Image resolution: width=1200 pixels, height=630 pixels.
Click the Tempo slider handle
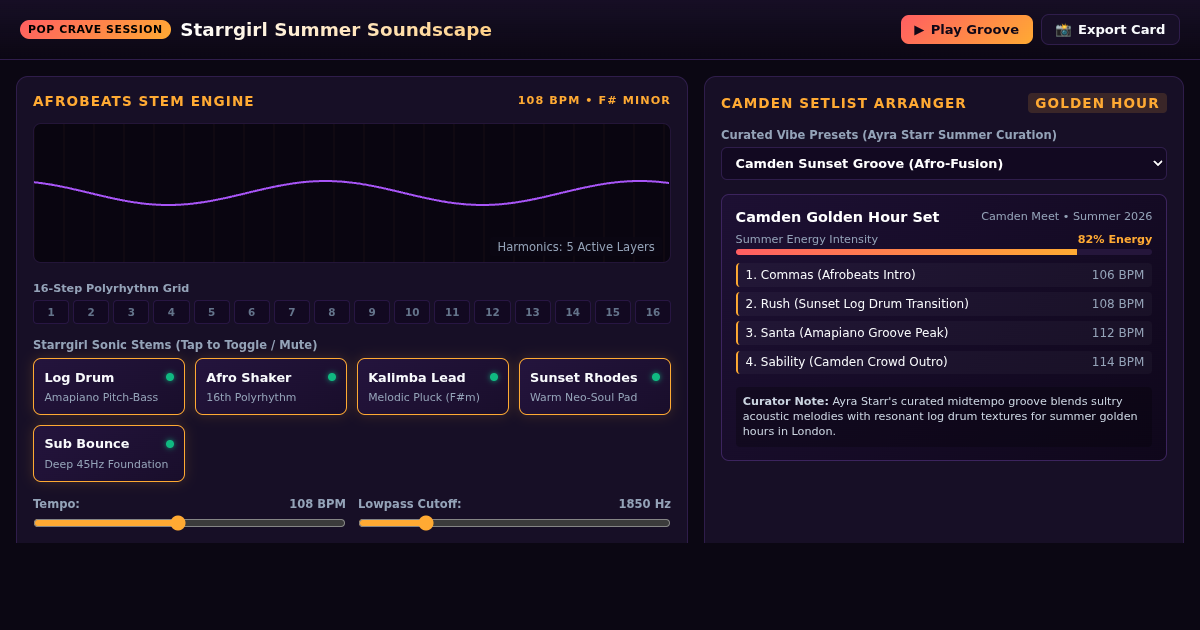tap(178, 523)
